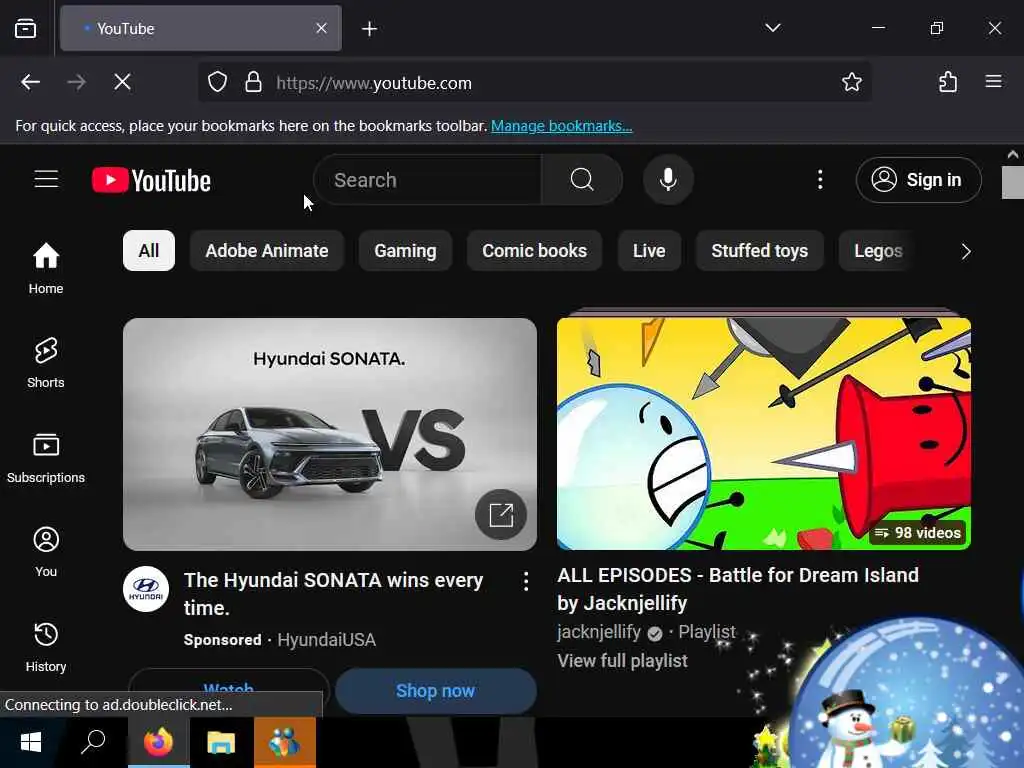1024x768 pixels.
Task: Close the YouTube tab
Action: 321,28
